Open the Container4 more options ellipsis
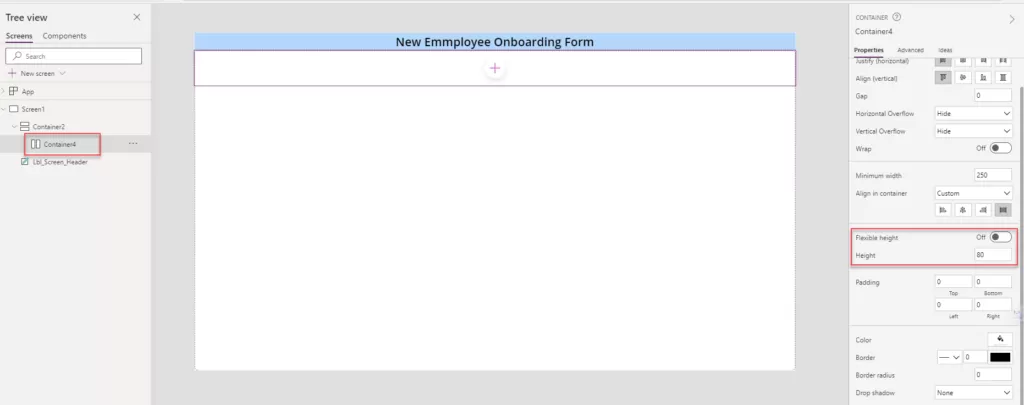This screenshot has width=1024, height=405. 133,144
